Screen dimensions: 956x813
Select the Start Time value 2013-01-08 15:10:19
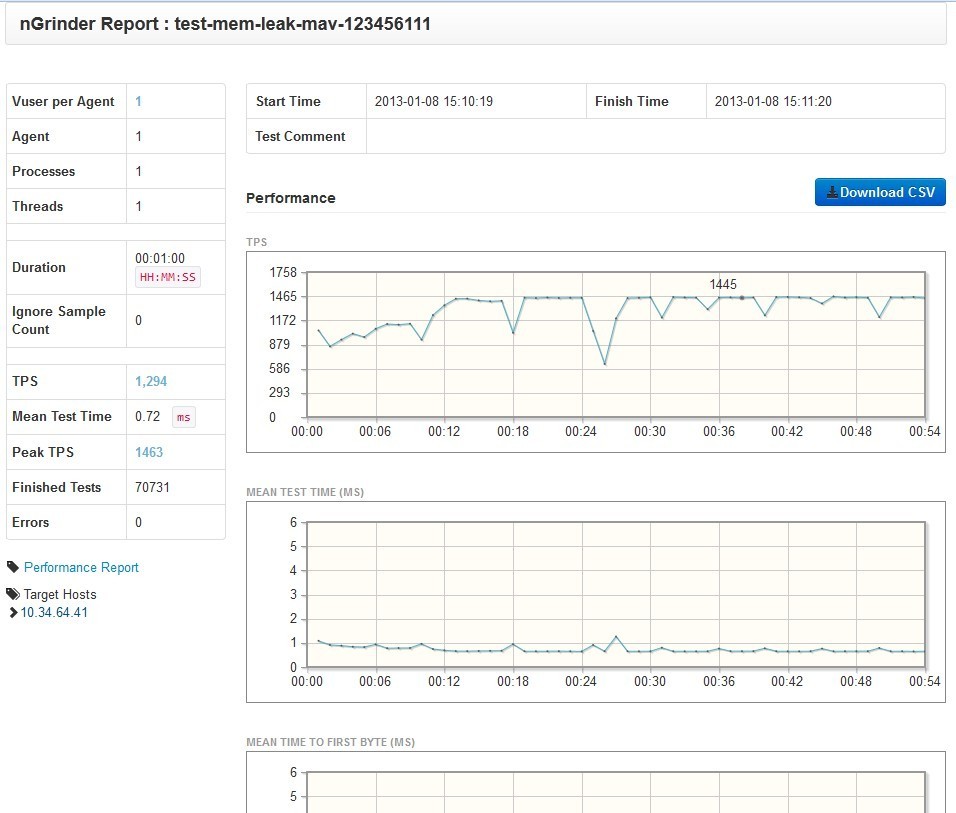click(433, 101)
